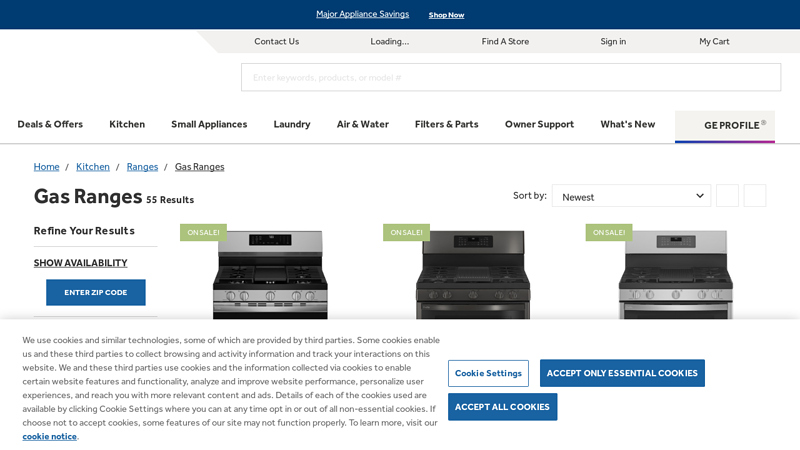Image resolution: width=800 pixels, height=450 pixels.
Task: Open My Cart
Action: tap(714, 41)
